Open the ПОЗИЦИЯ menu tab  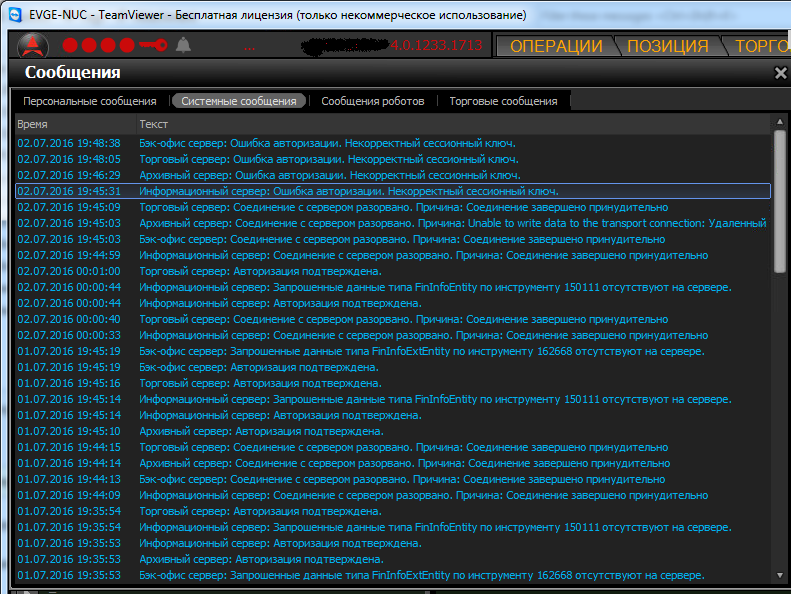tap(669, 46)
